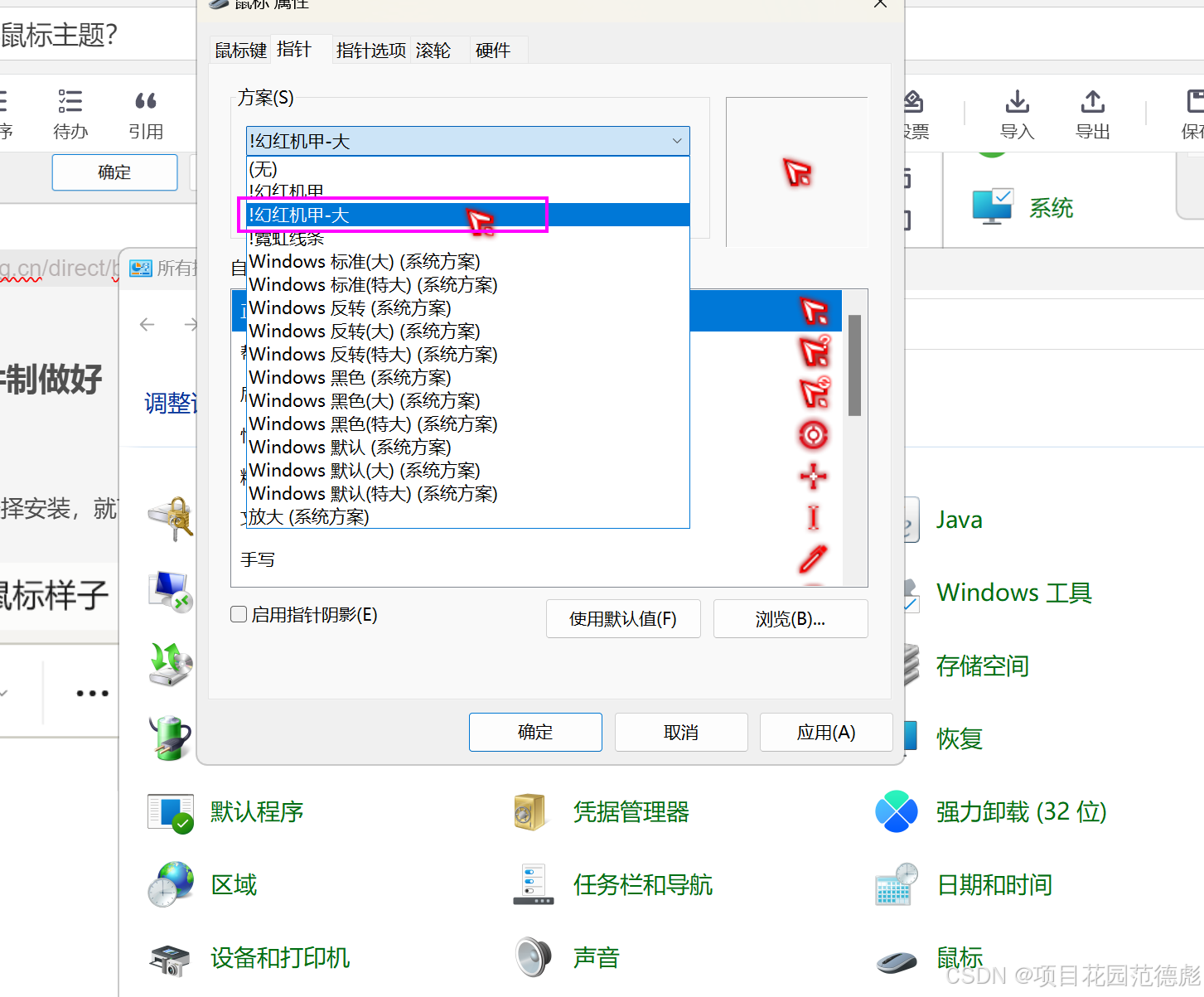The height and width of the screenshot is (997, 1204).
Task: Click the 浏览(B)... button
Action: click(x=790, y=618)
